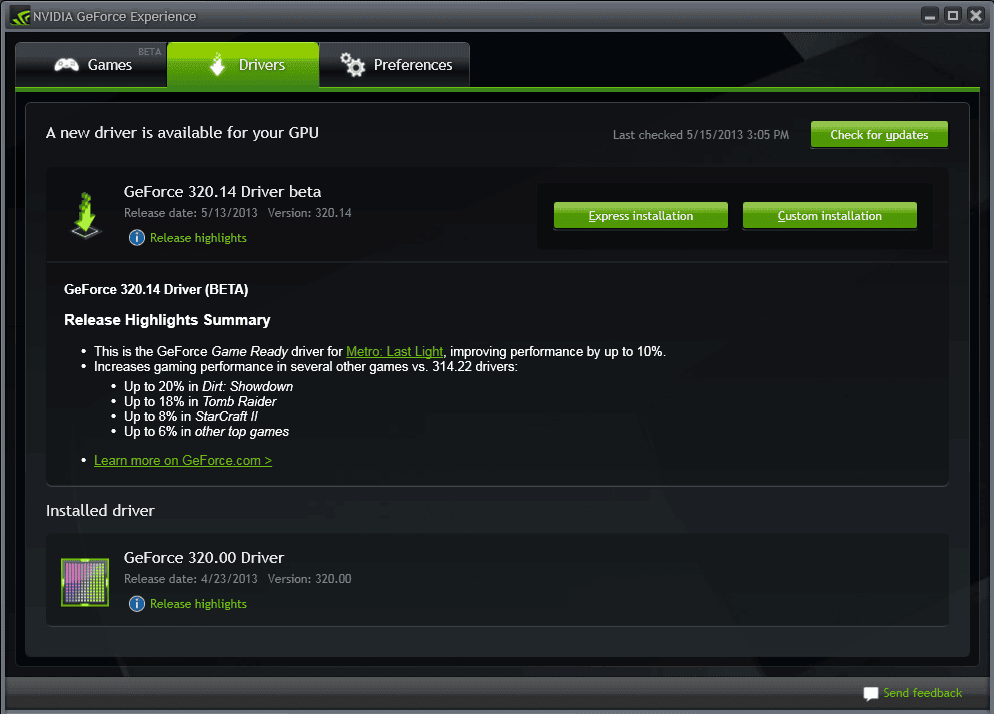Click 'A new driver is available' heading
This screenshot has width=994, height=714.
(x=183, y=133)
